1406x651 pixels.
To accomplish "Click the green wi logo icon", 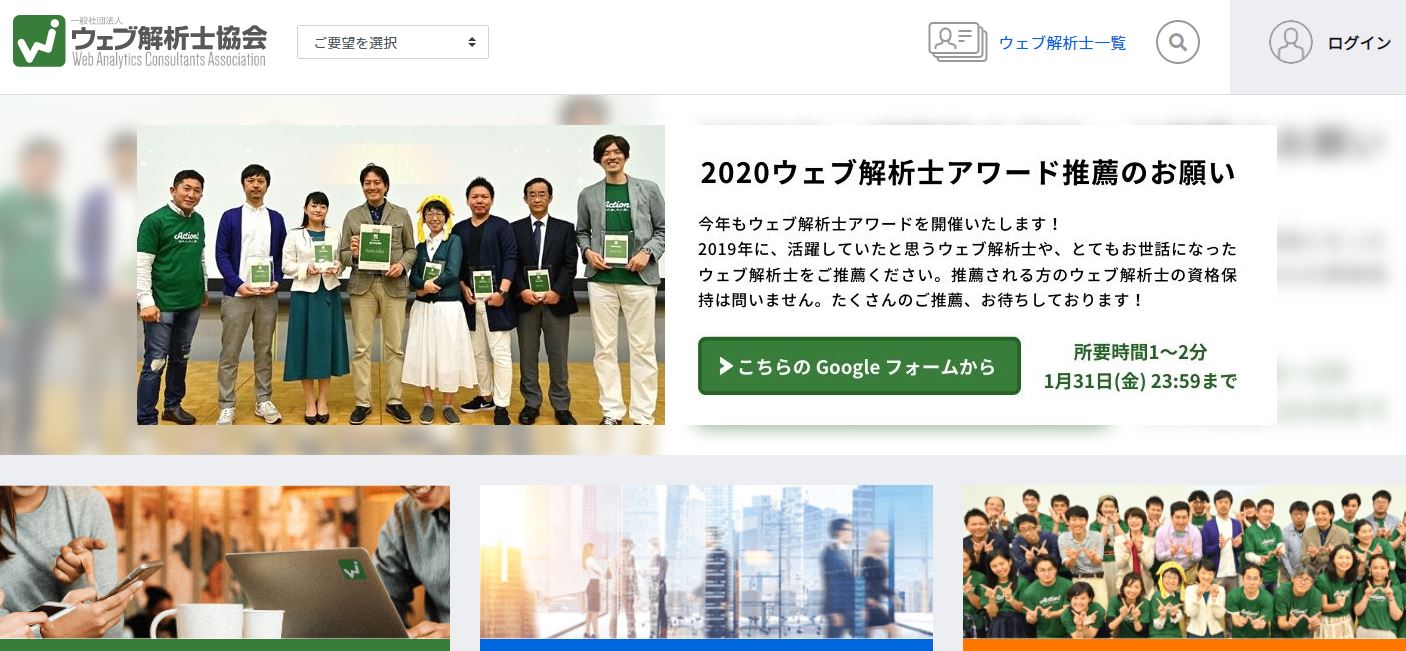I will (x=39, y=41).
